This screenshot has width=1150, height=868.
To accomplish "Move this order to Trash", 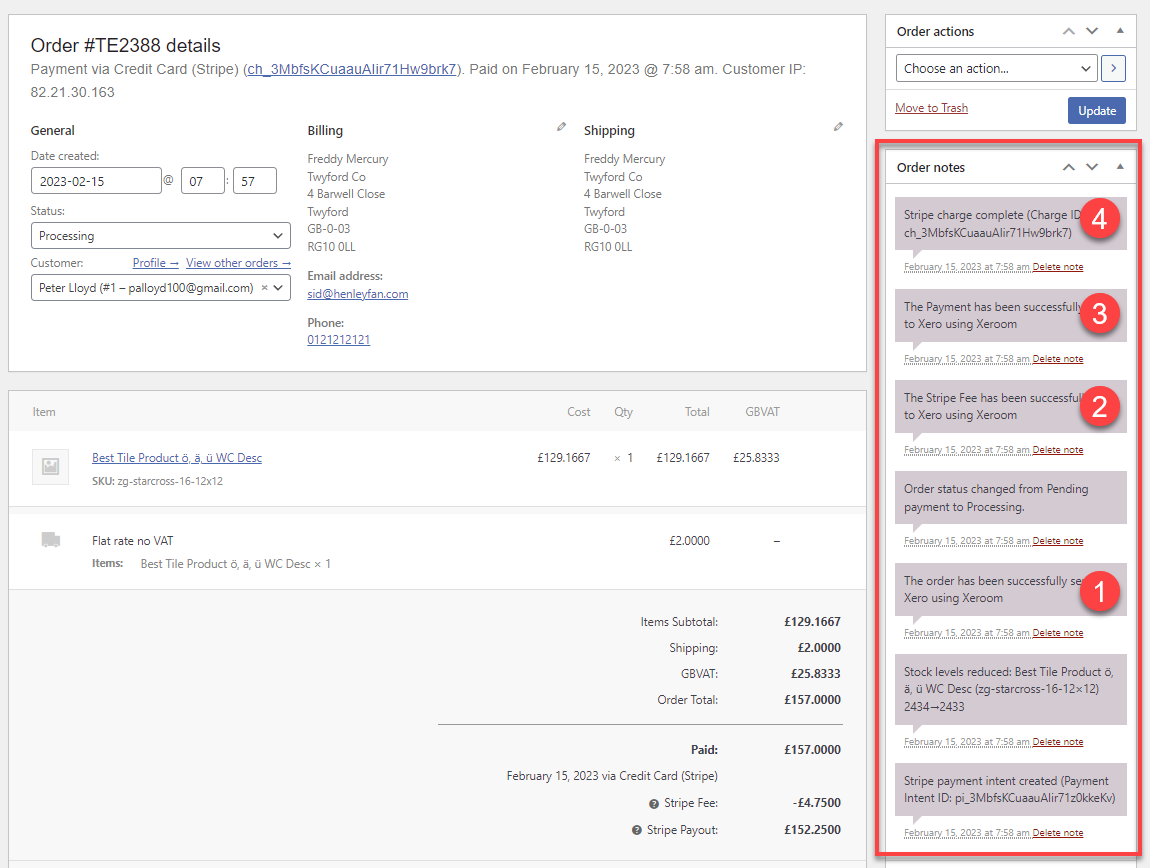I will tap(931, 108).
